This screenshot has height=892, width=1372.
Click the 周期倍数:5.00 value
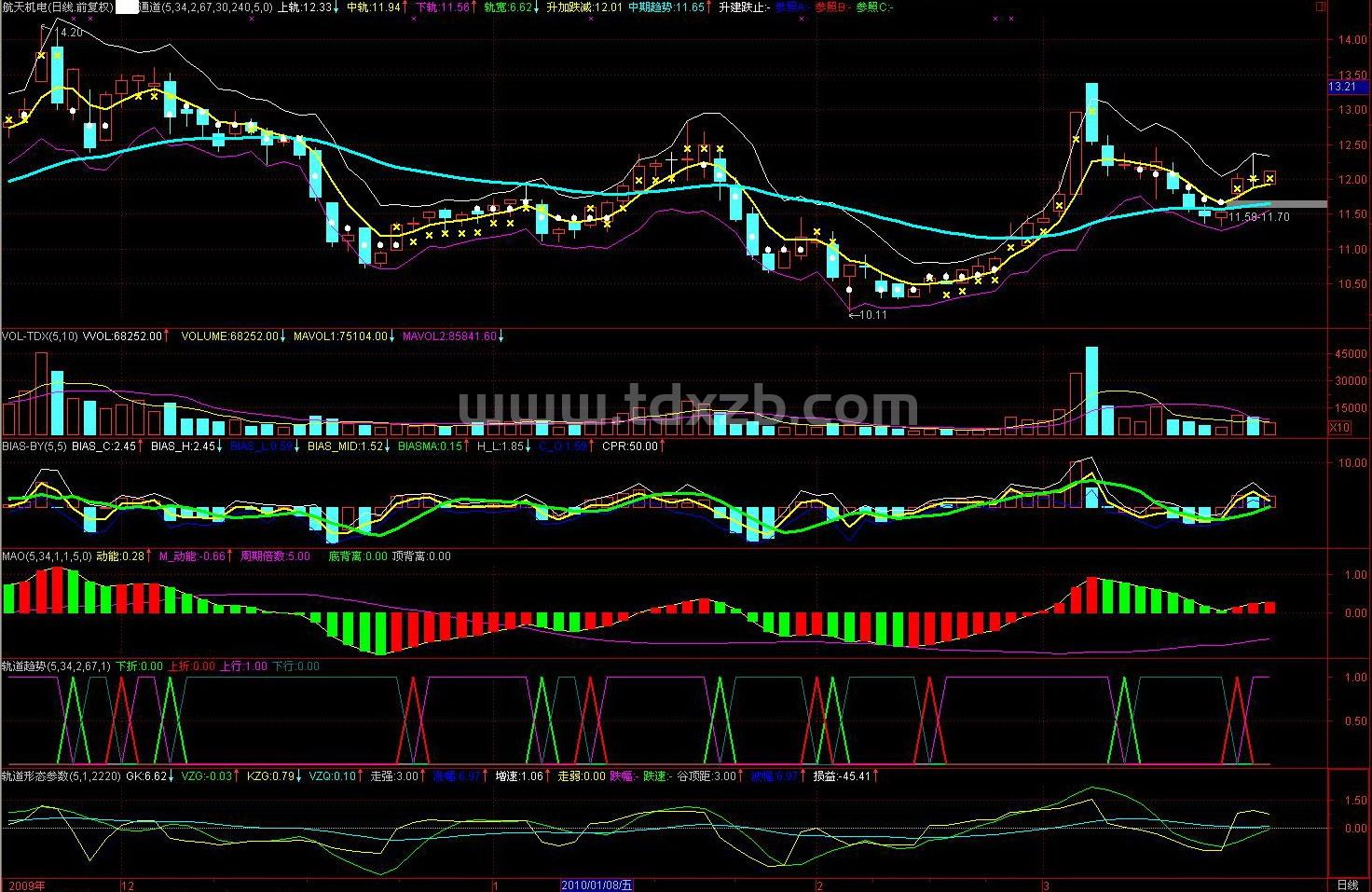pyautogui.click(x=275, y=556)
